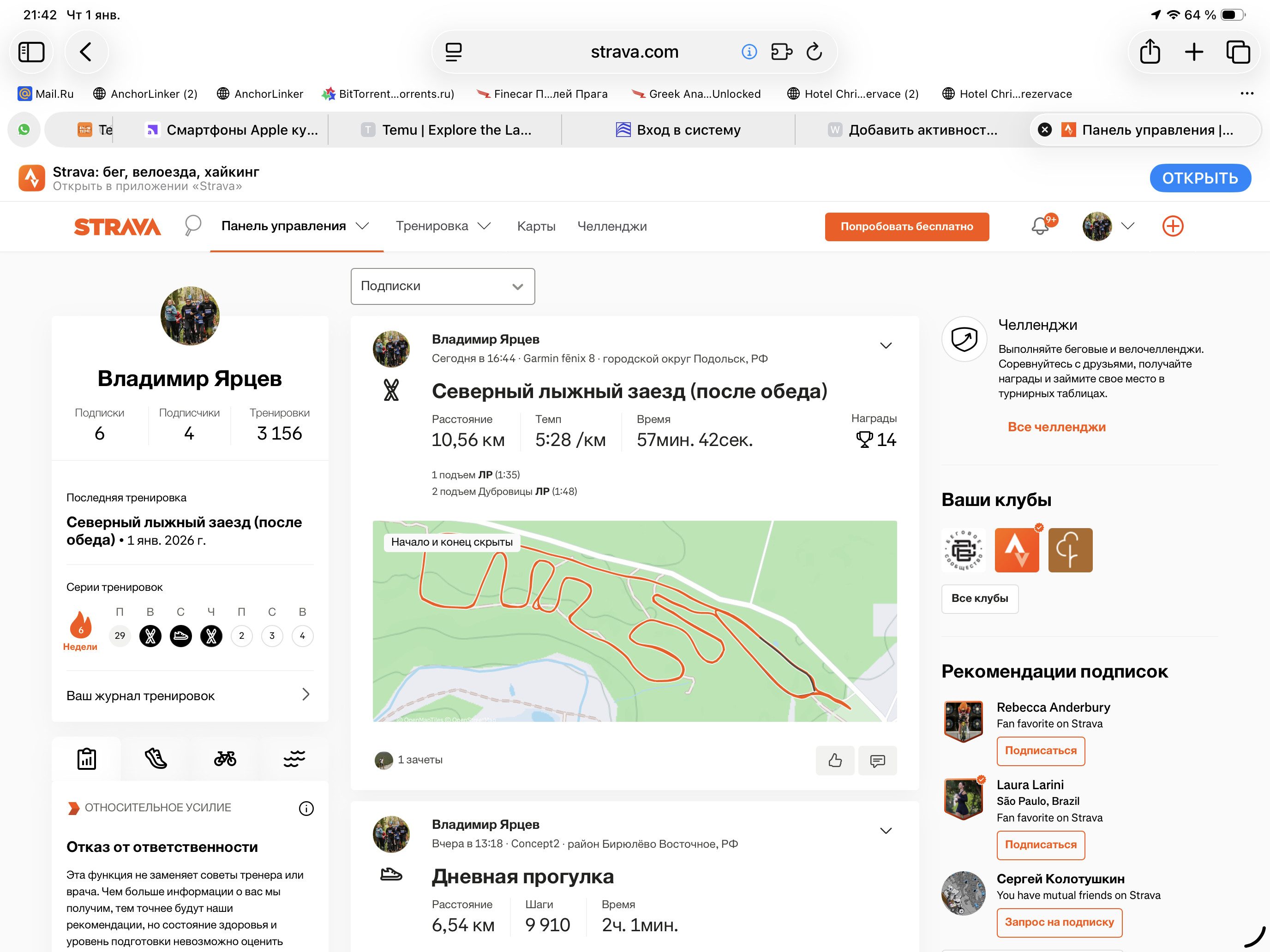1270x952 pixels.
Task: Open the 6 Недели streak flame
Action: [80, 631]
